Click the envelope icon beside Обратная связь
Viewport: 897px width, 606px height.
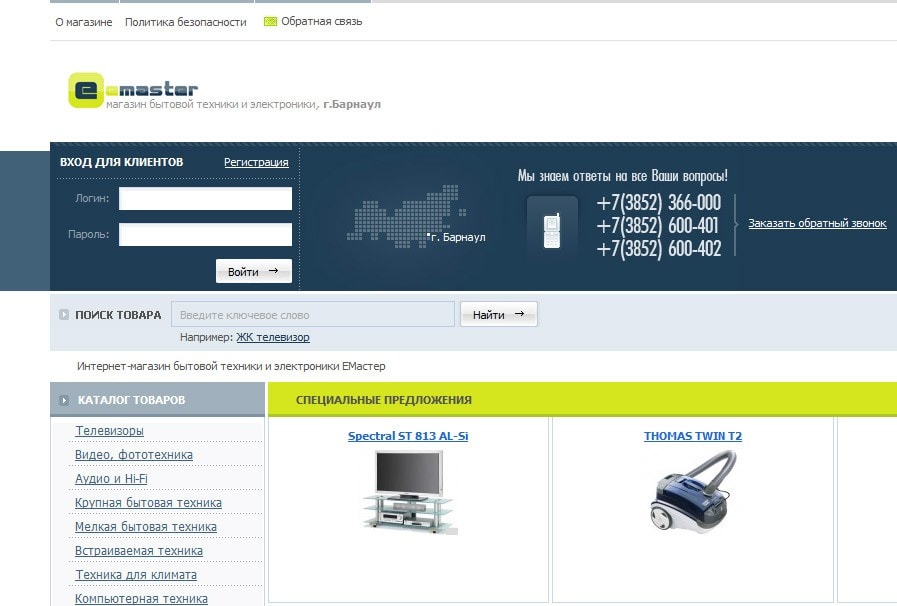coord(270,21)
